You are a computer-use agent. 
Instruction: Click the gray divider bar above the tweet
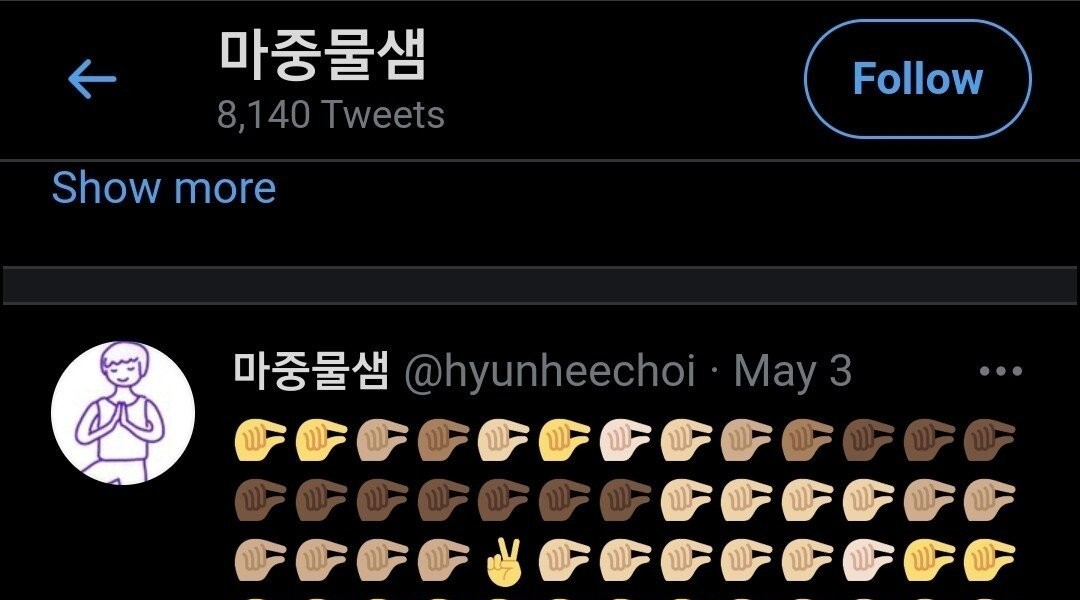tap(540, 285)
